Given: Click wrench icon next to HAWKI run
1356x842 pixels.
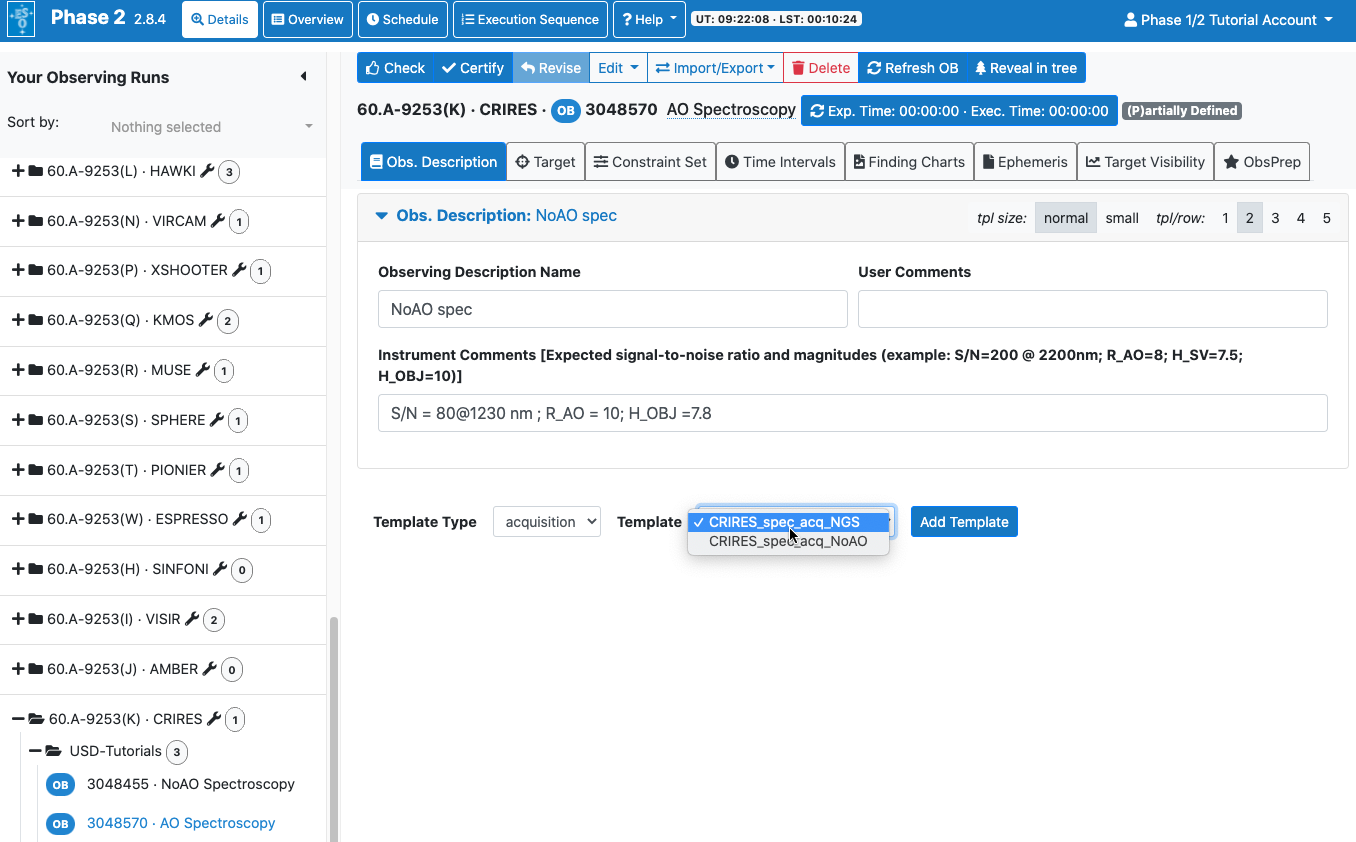Looking at the screenshot, I should (207, 171).
